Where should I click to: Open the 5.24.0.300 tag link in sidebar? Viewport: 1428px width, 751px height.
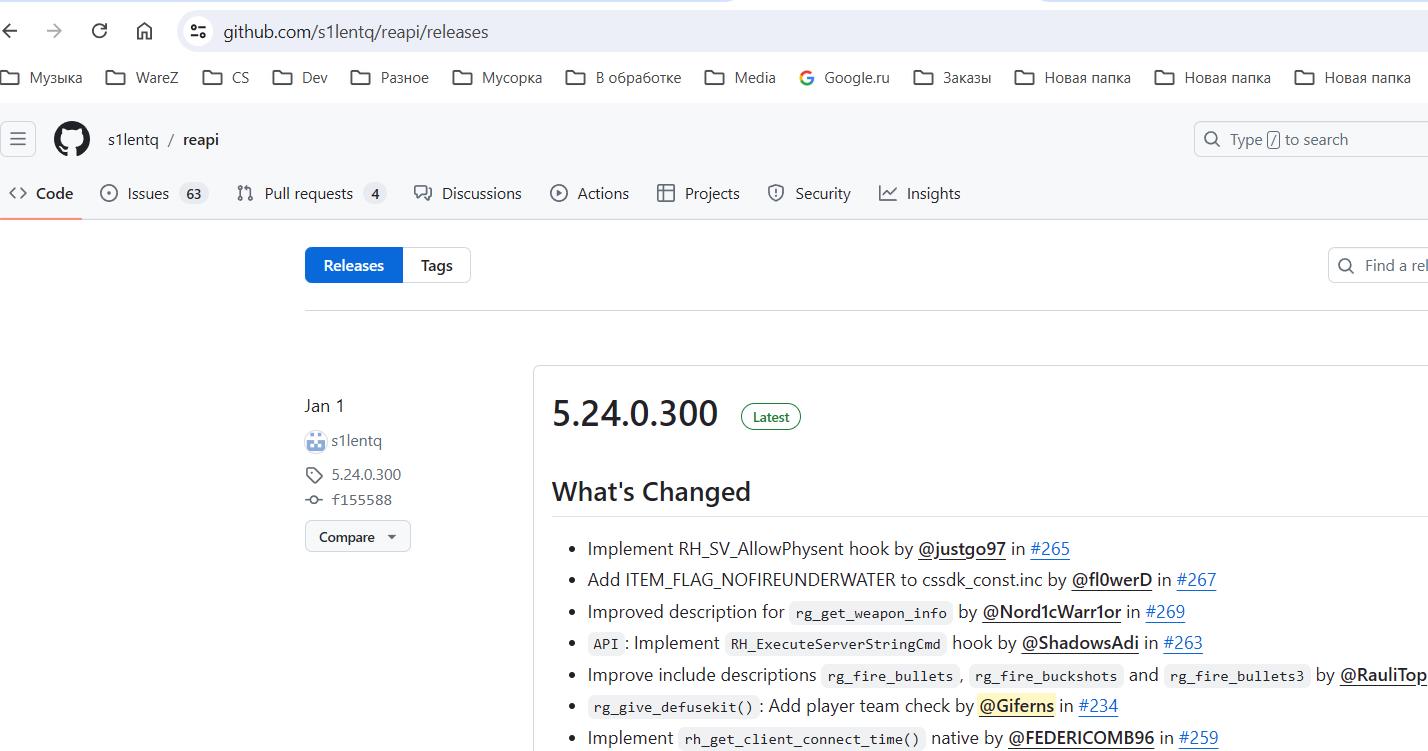point(366,474)
